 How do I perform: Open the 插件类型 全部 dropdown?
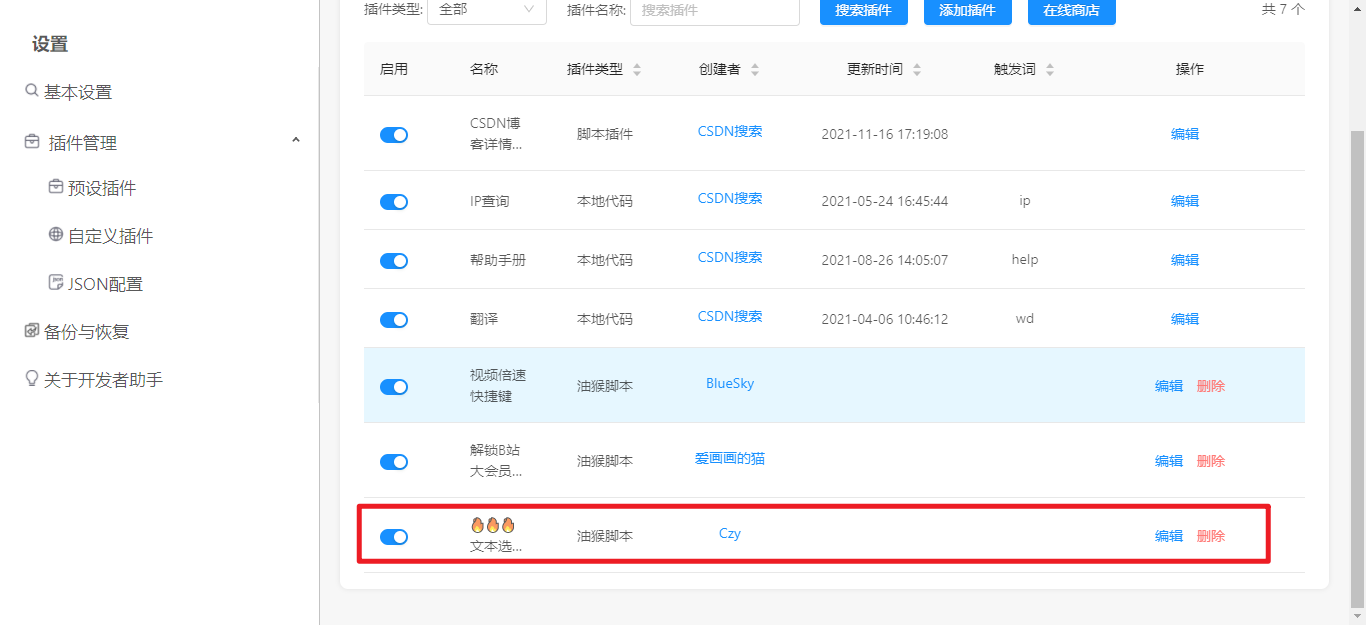[487, 10]
